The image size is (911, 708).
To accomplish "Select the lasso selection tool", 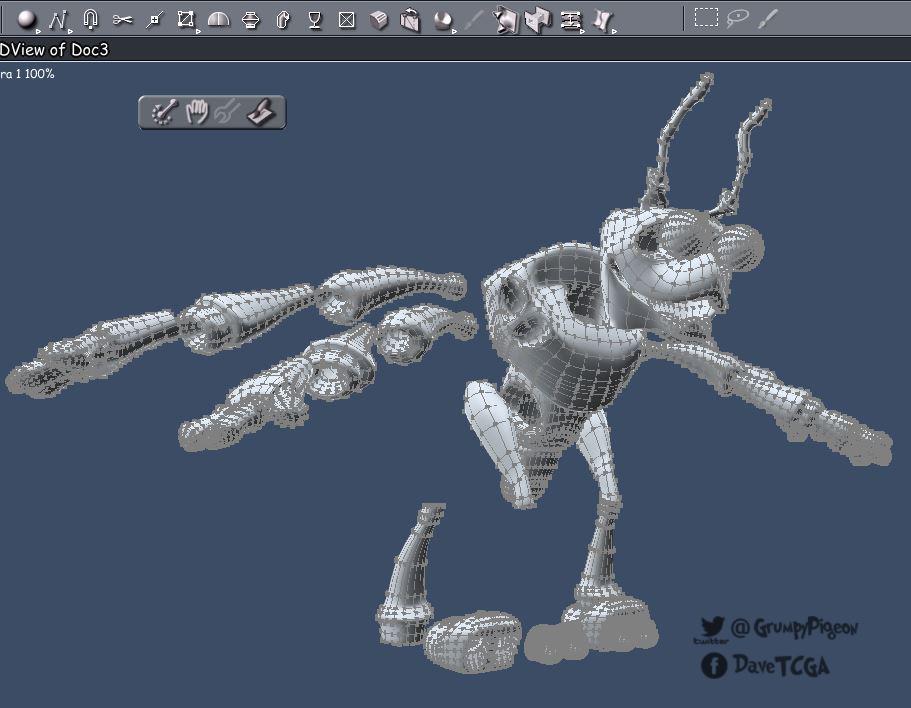I will point(737,18).
